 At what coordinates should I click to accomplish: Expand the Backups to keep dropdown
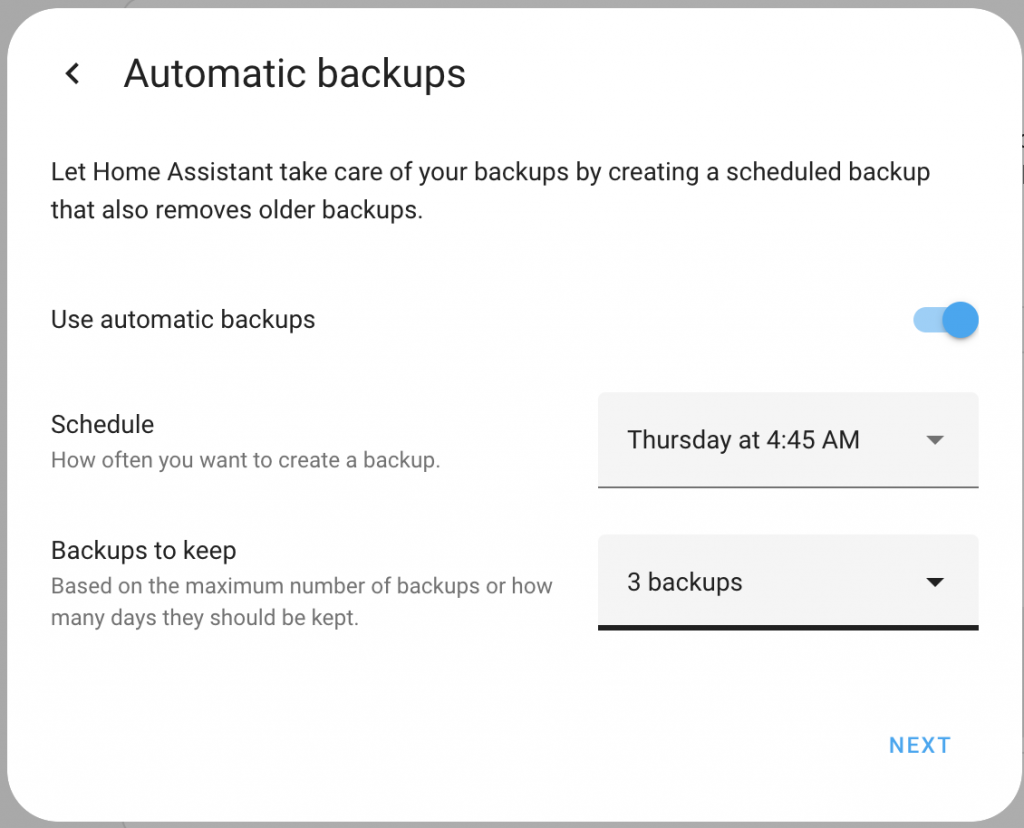pyautogui.click(x=787, y=582)
